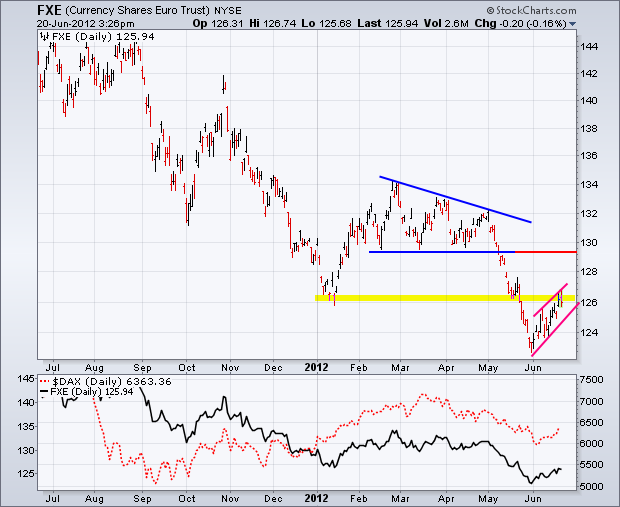620x507 pixels.
Task: Click the bar-chart icon before FXE (Daily)
Action: 44,37
